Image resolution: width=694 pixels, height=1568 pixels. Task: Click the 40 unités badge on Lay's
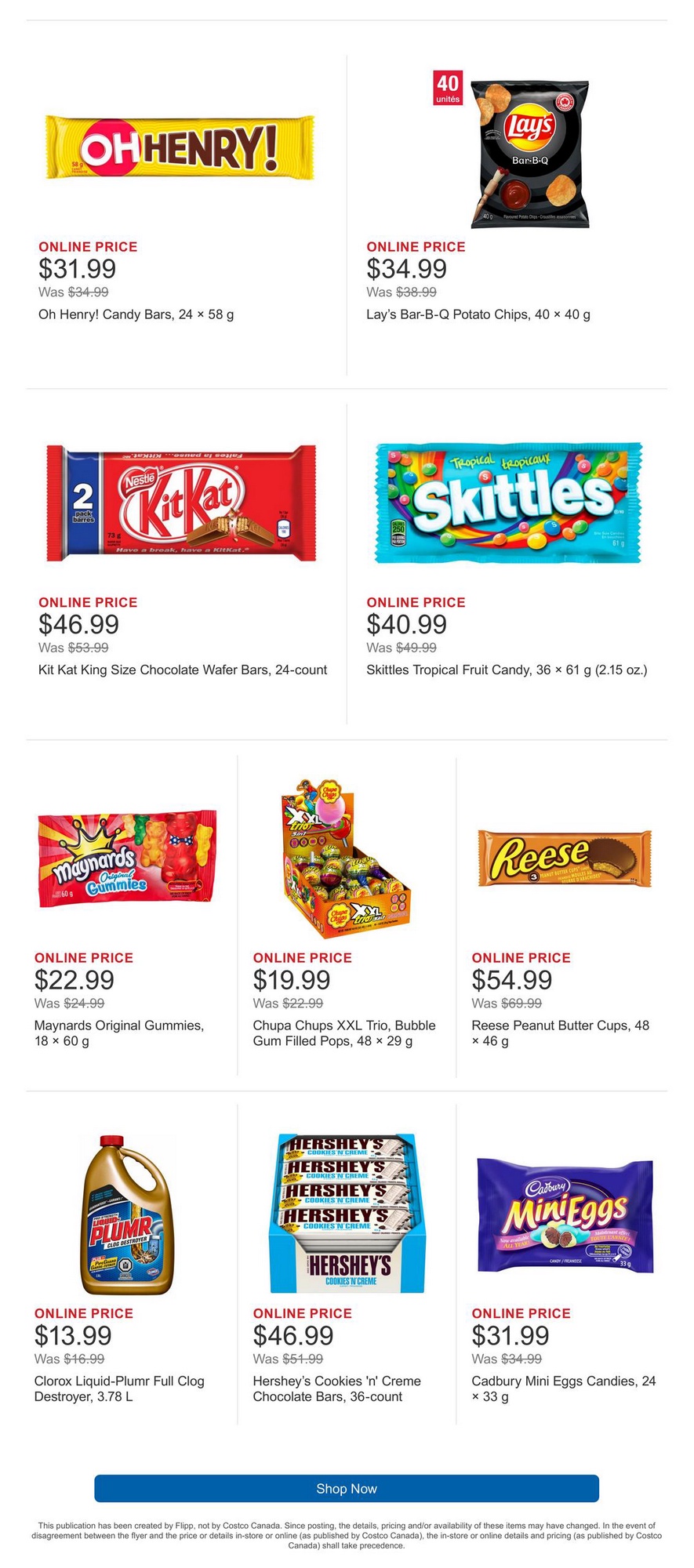coord(448,88)
